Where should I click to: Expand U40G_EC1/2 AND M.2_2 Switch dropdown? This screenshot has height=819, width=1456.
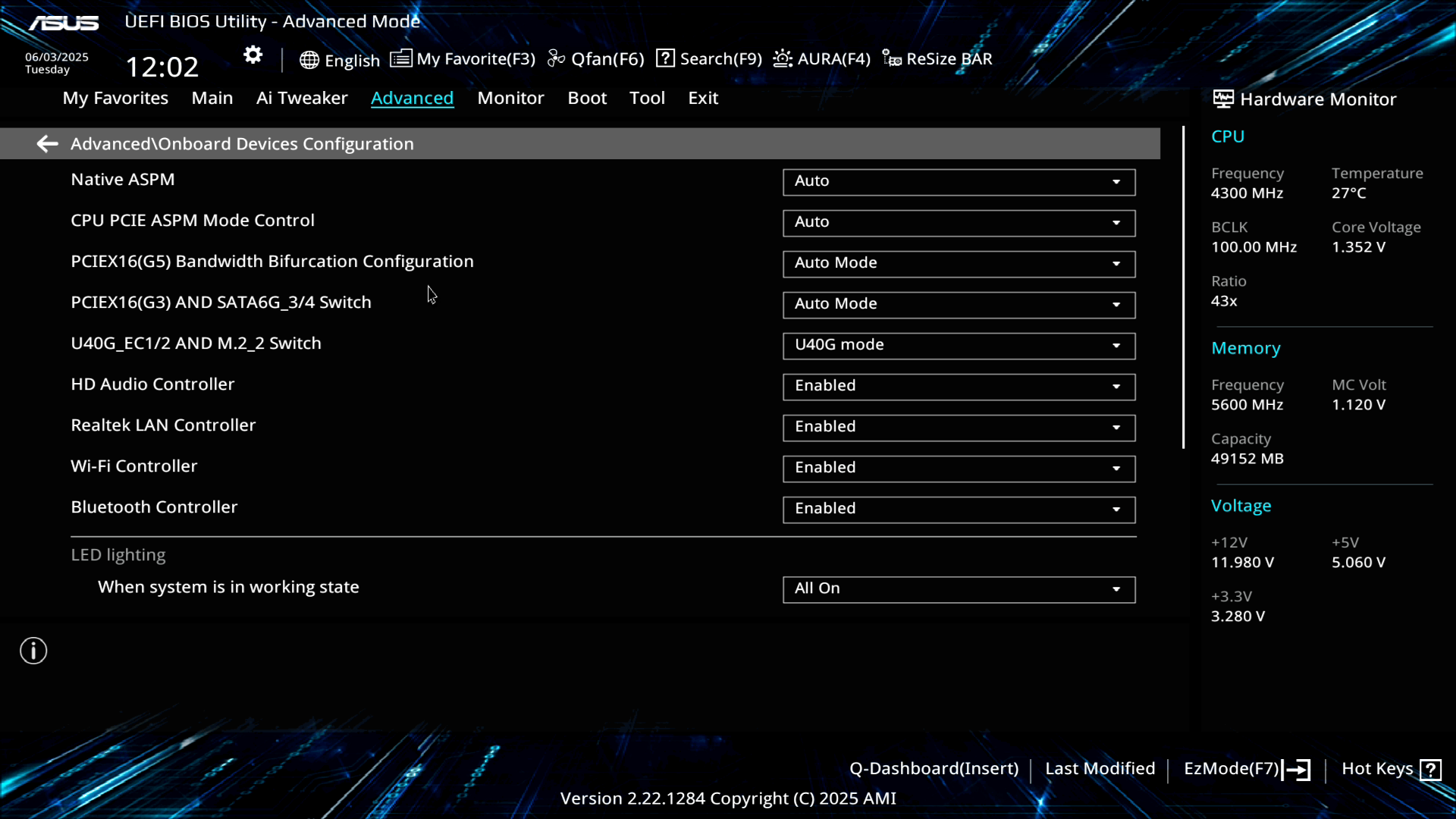pyautogui.click(x=959, y=346)
